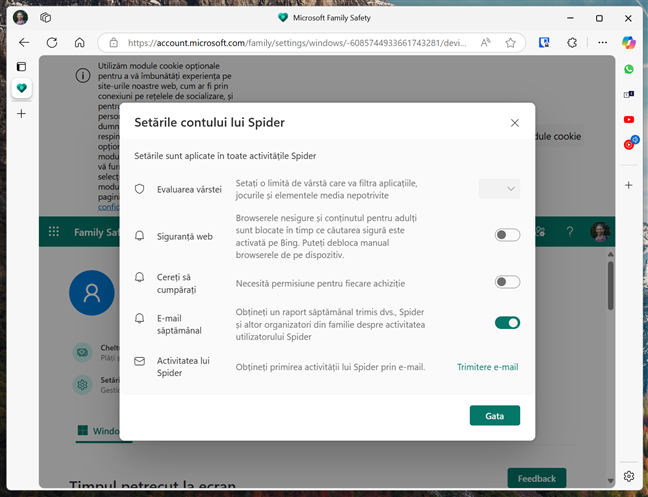Click the Trimitere e-mail link
The height and width of the screenshot is (497, 648).
488,367
